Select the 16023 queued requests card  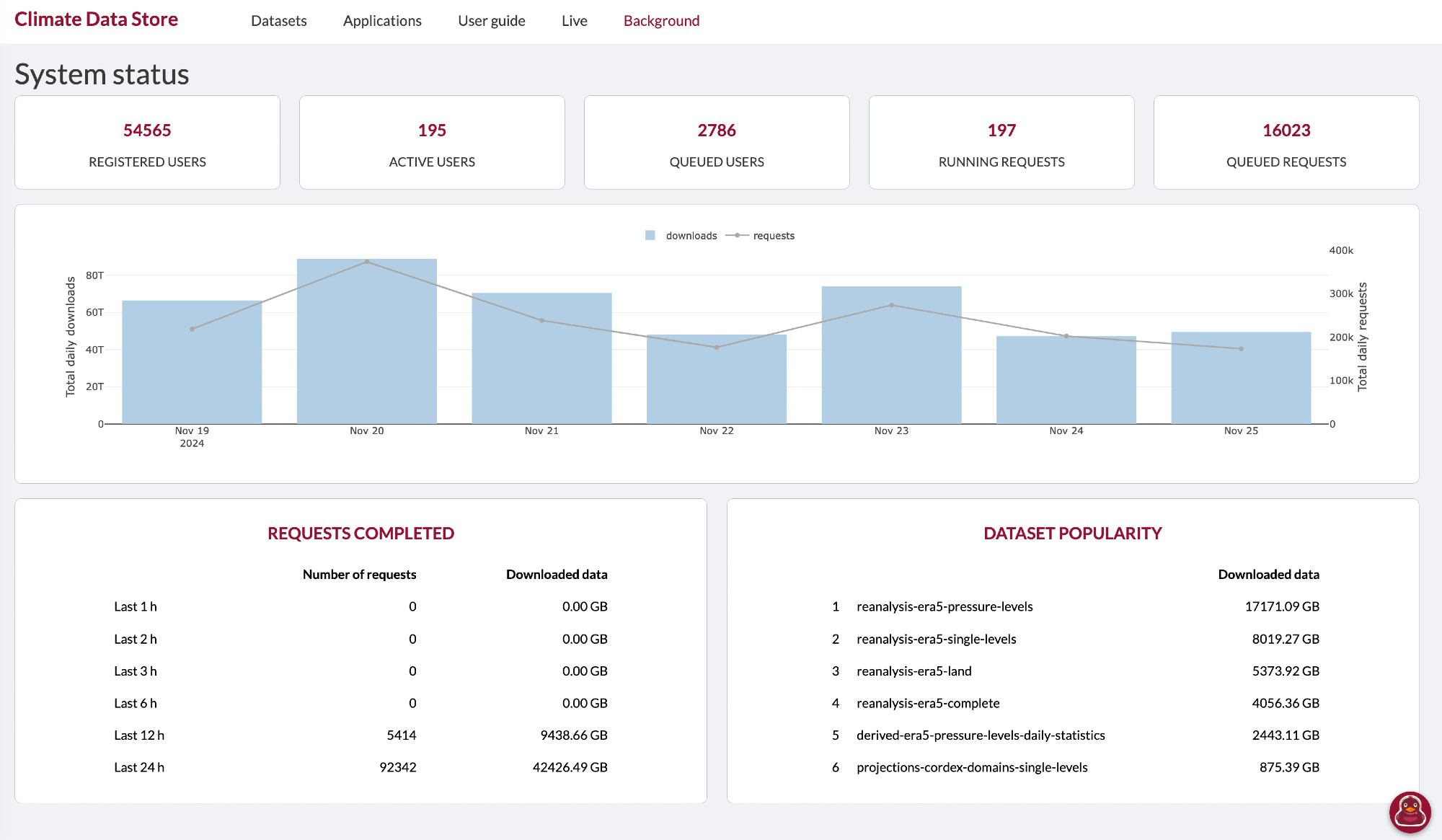pos(1286,143)
